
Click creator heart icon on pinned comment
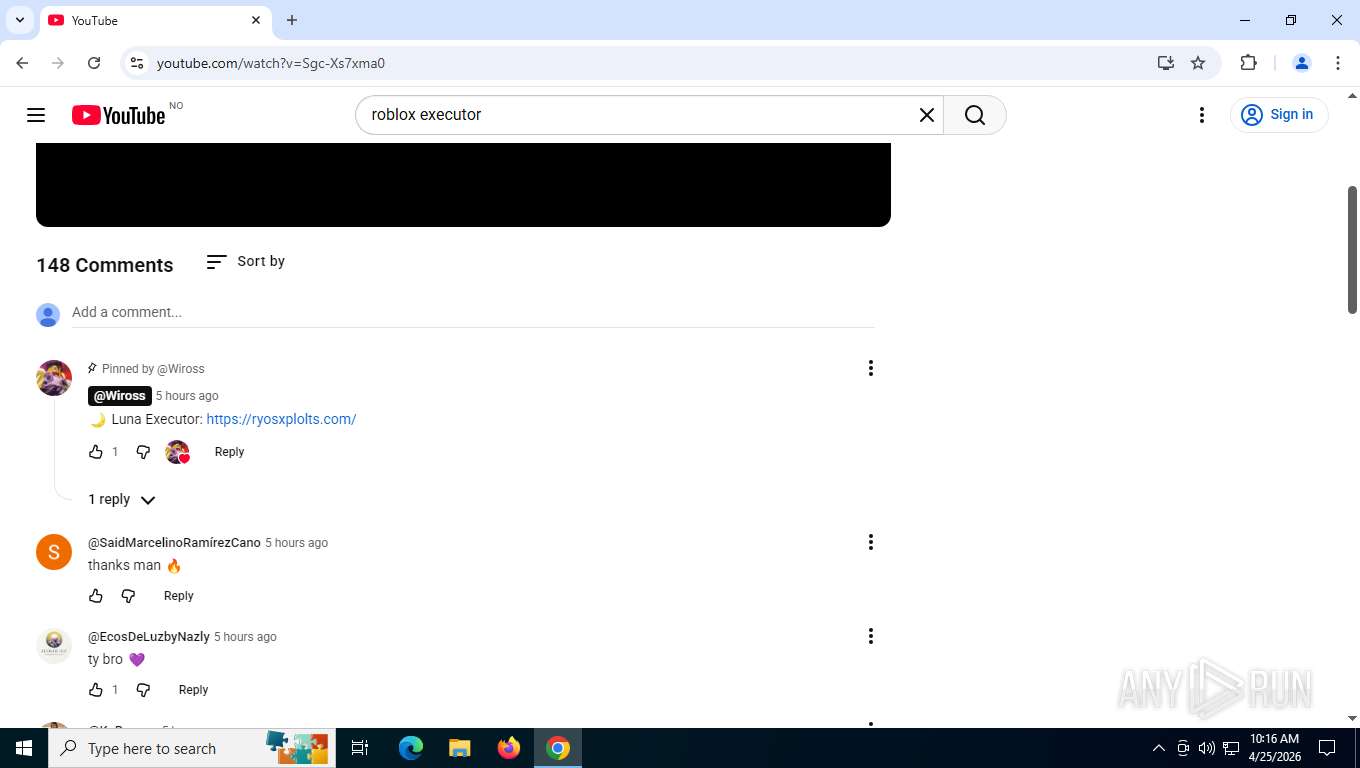[177, 452]
